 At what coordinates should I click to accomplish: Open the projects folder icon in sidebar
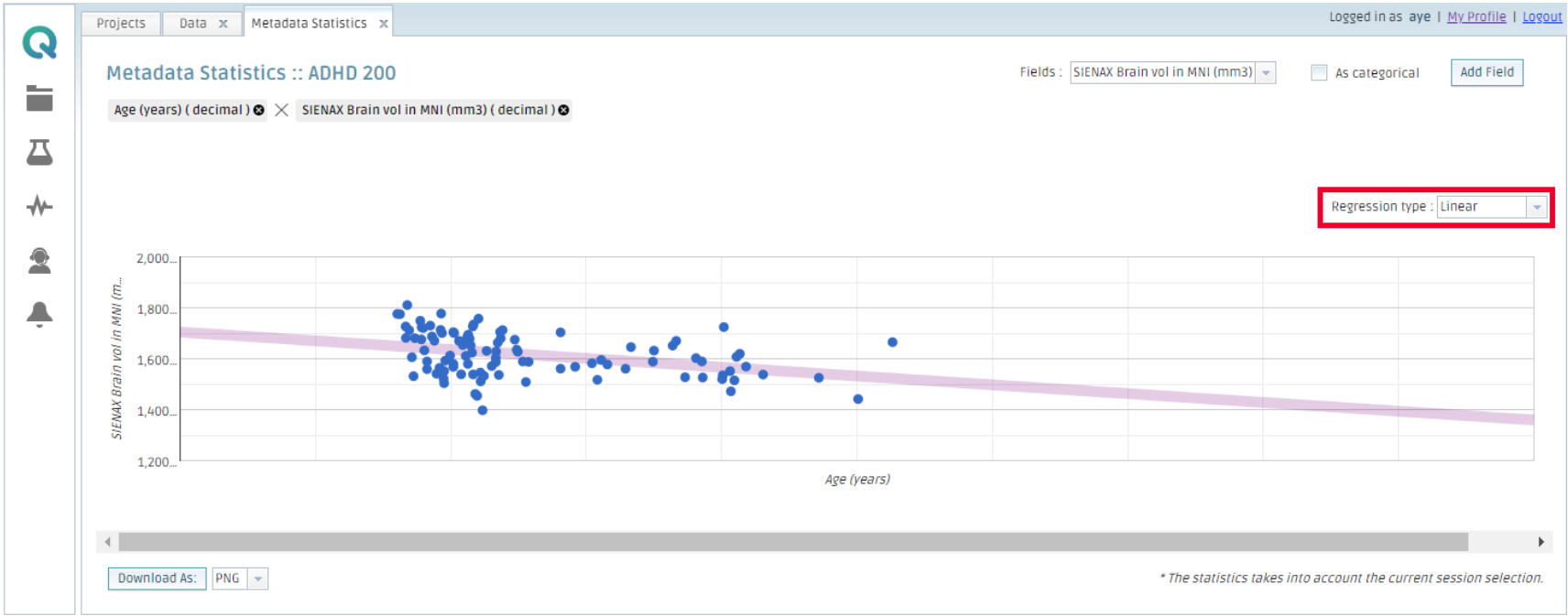(39, 98)
